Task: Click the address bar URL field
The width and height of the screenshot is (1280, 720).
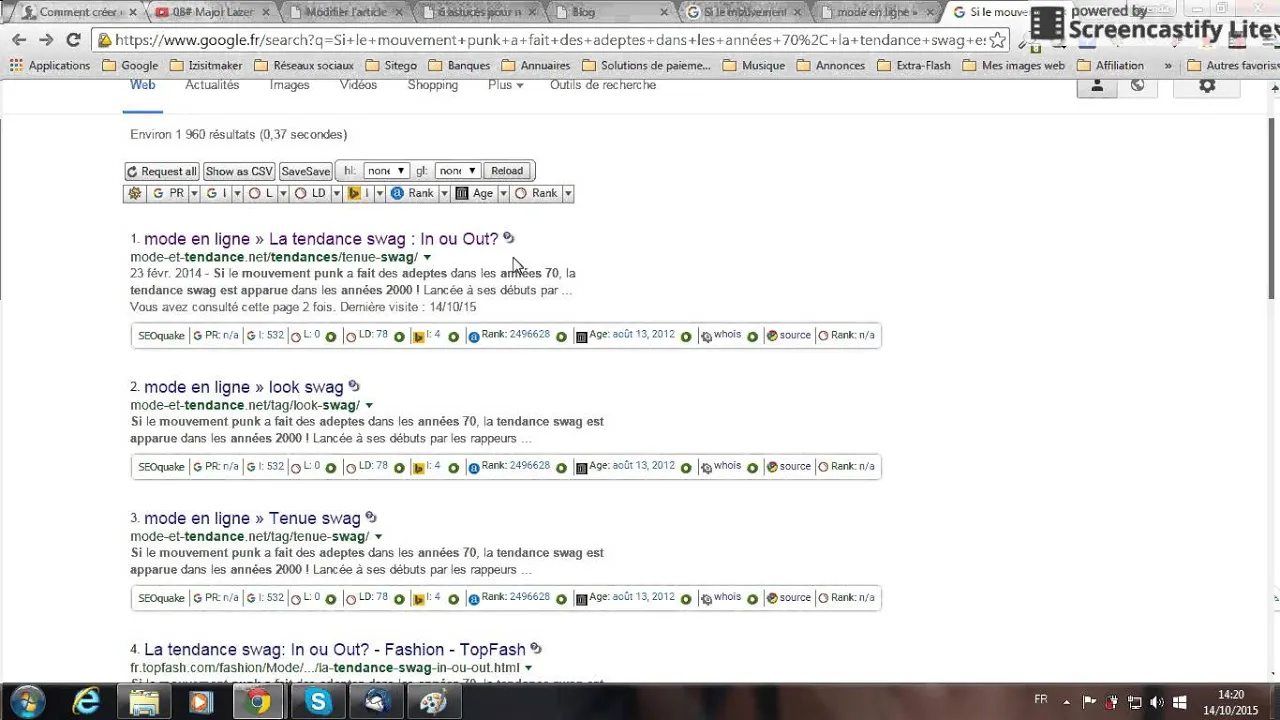Action: coord(548,40)
